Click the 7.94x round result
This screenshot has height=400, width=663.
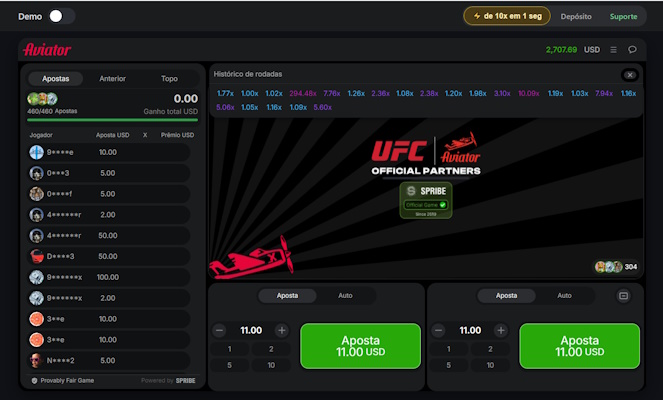pyautogui.click(x=604, y=93)
